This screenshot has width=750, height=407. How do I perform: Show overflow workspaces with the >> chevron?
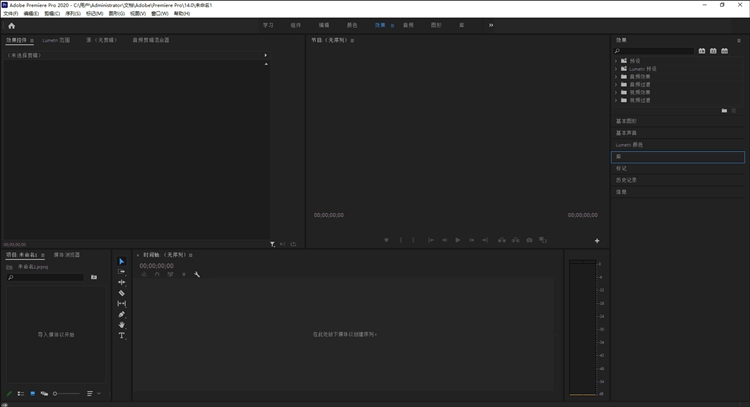click(x=490, y=25)
